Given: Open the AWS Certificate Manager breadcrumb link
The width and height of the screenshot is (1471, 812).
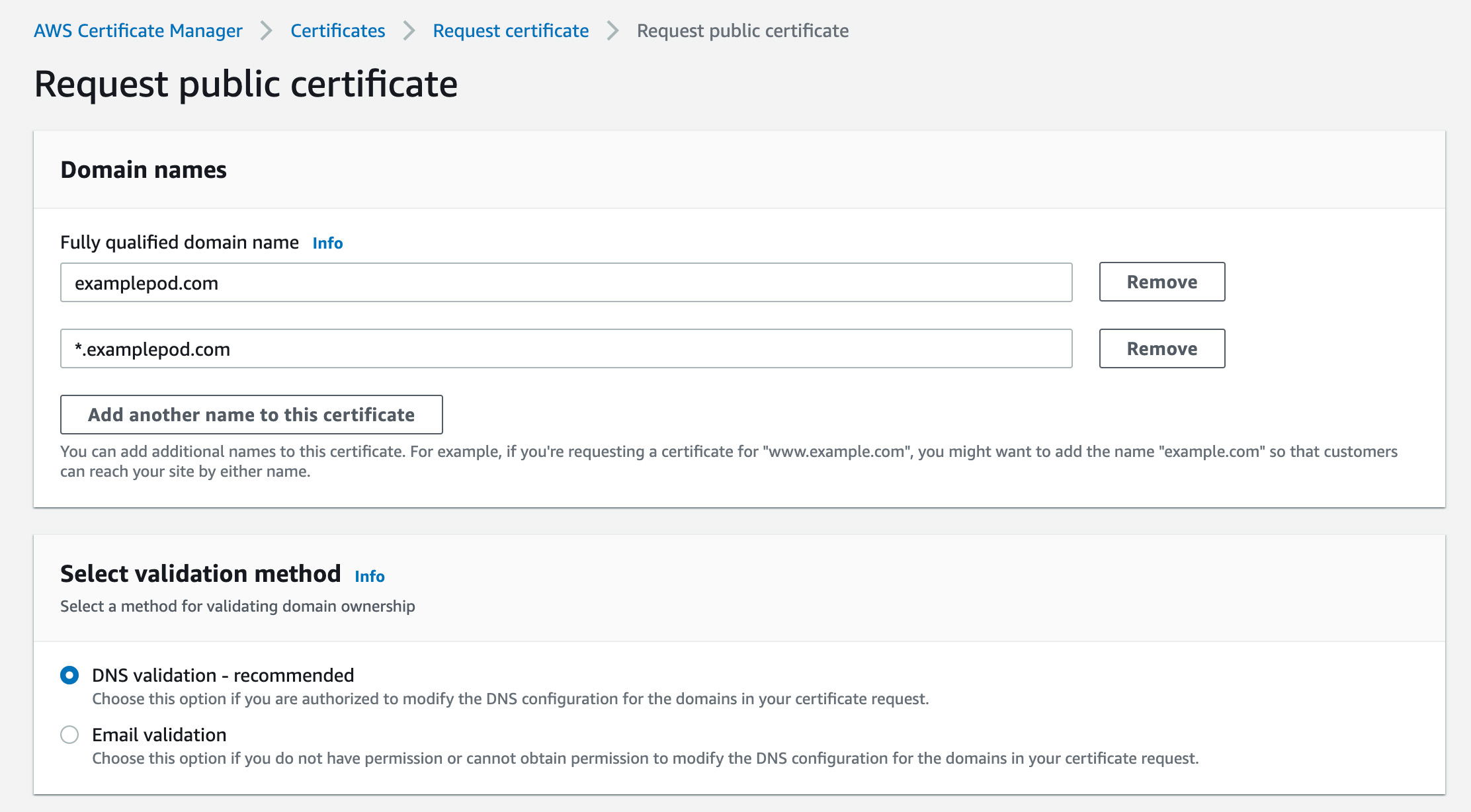Looking at the screenshot, I should pos(138,30).
